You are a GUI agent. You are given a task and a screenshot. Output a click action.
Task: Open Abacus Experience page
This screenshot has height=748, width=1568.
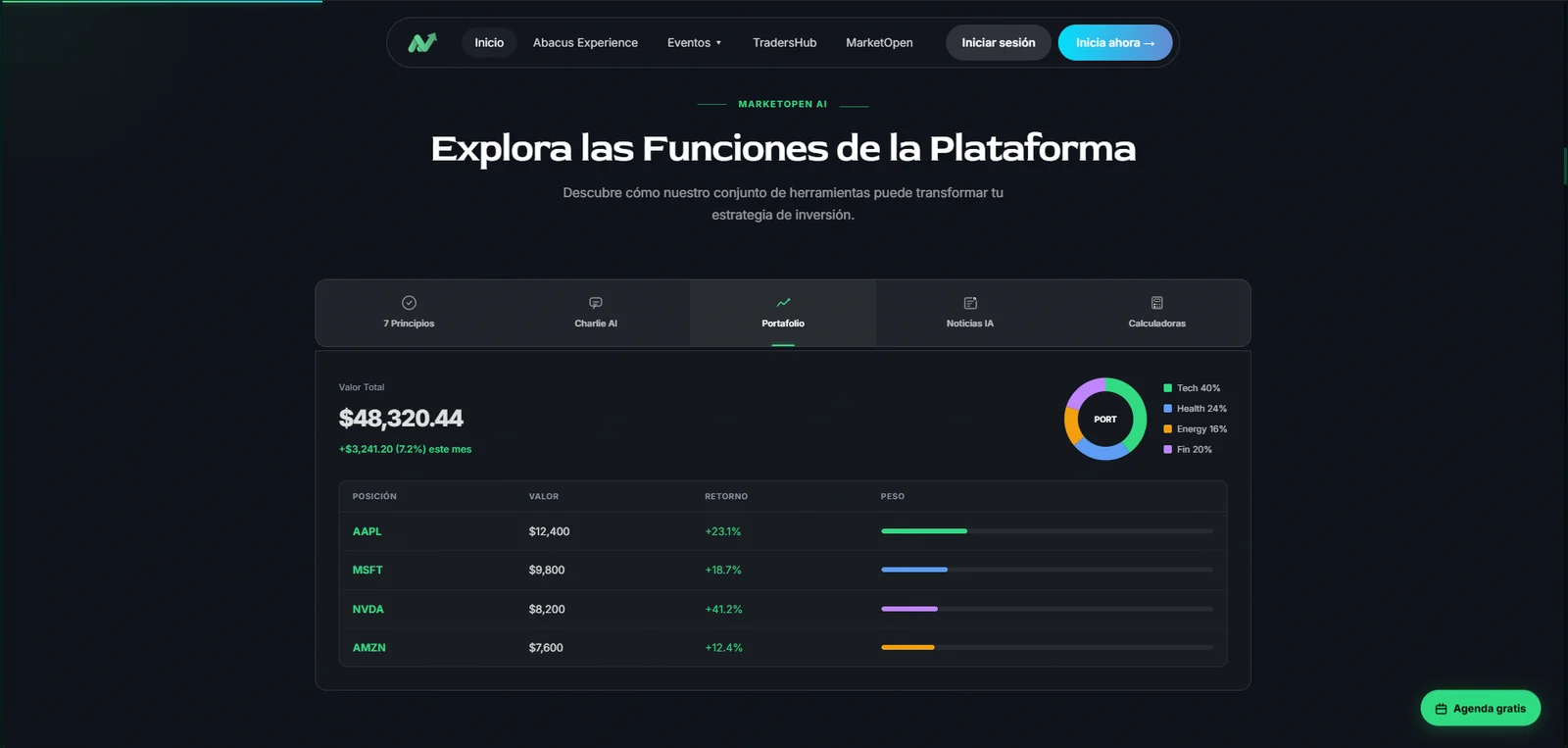(585, 42)
